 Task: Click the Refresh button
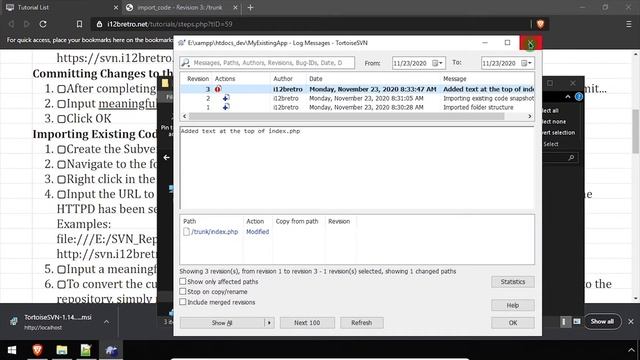coord(362,323)
